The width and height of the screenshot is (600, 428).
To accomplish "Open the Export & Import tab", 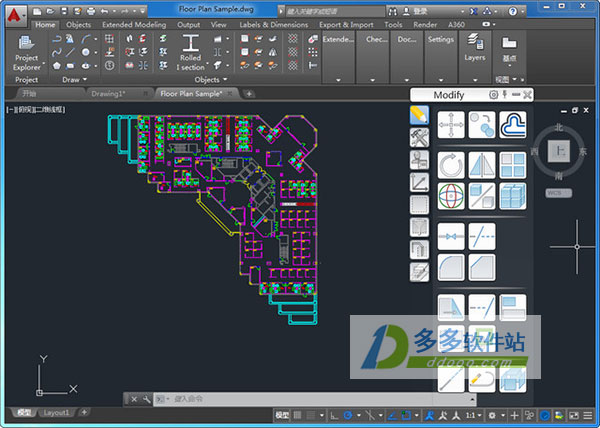I will pos(346,25).
